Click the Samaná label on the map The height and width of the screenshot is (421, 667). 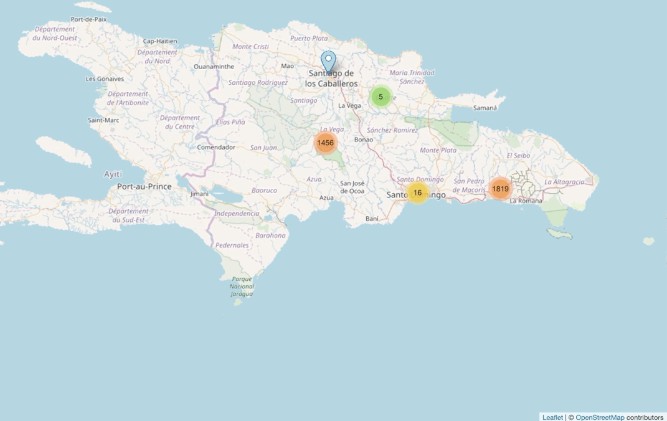pyautogui.click(x=485, y=107)
